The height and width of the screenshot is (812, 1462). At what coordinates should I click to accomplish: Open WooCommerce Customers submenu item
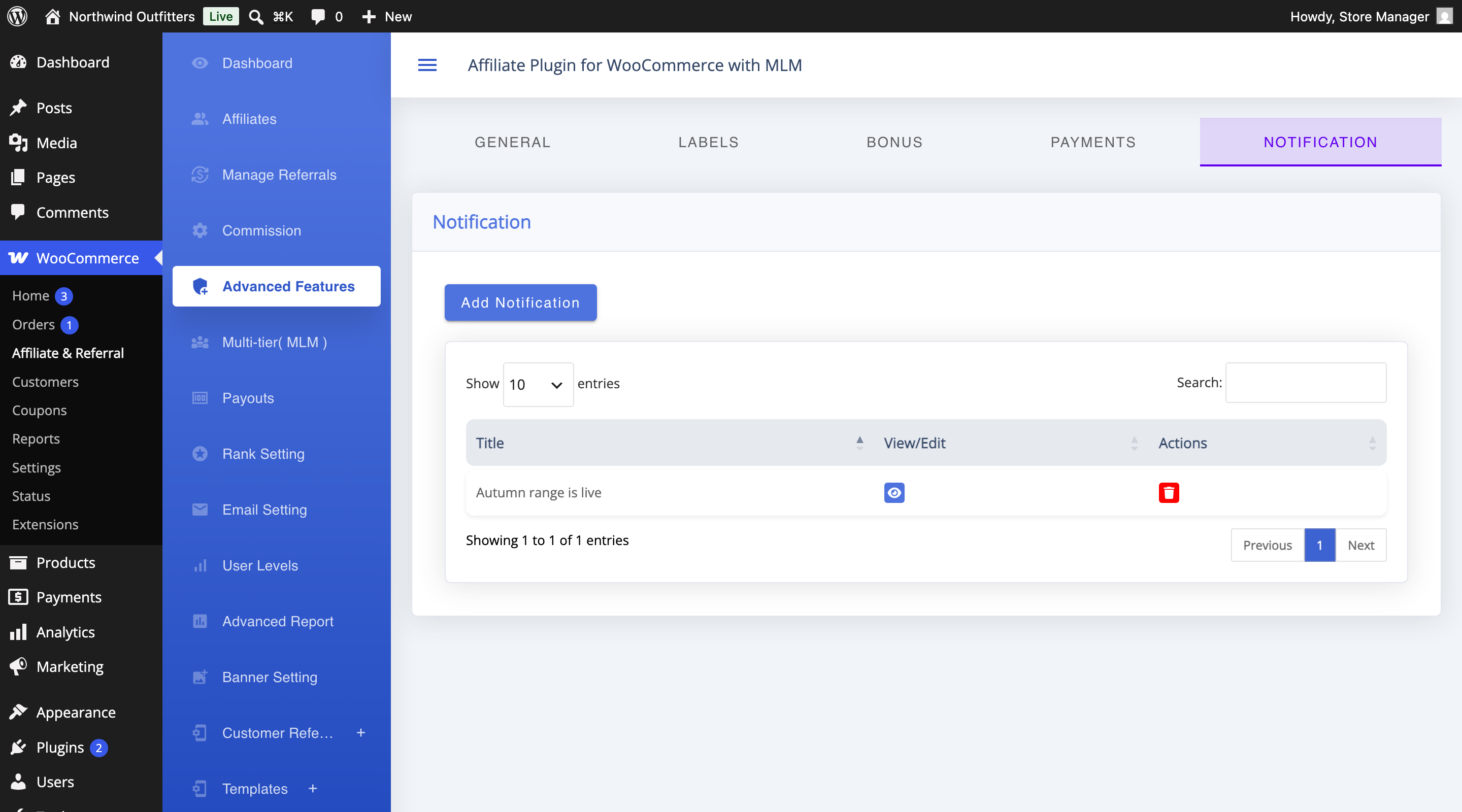tap(45, 382)
